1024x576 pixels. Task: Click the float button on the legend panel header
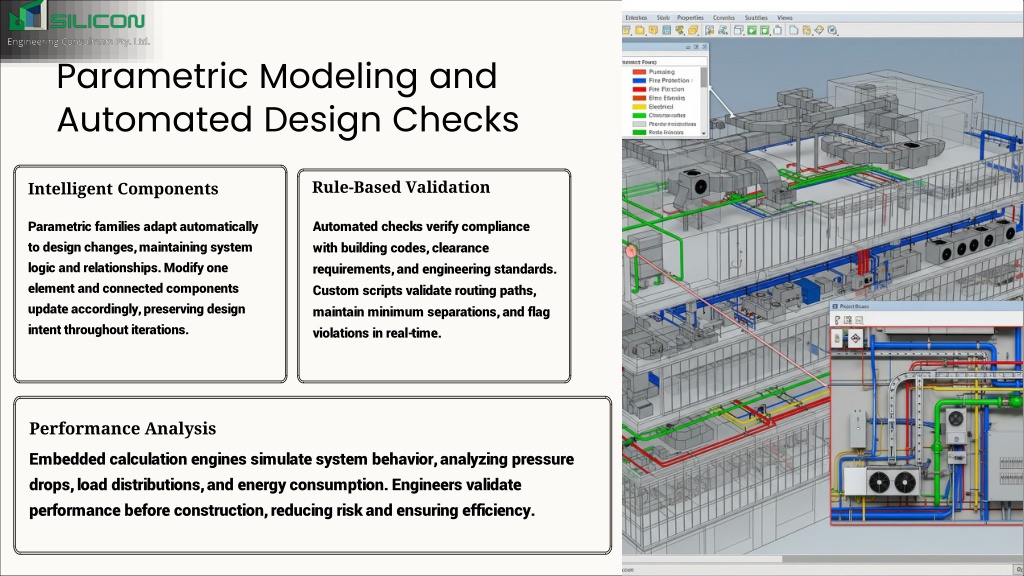pos(696,47)
